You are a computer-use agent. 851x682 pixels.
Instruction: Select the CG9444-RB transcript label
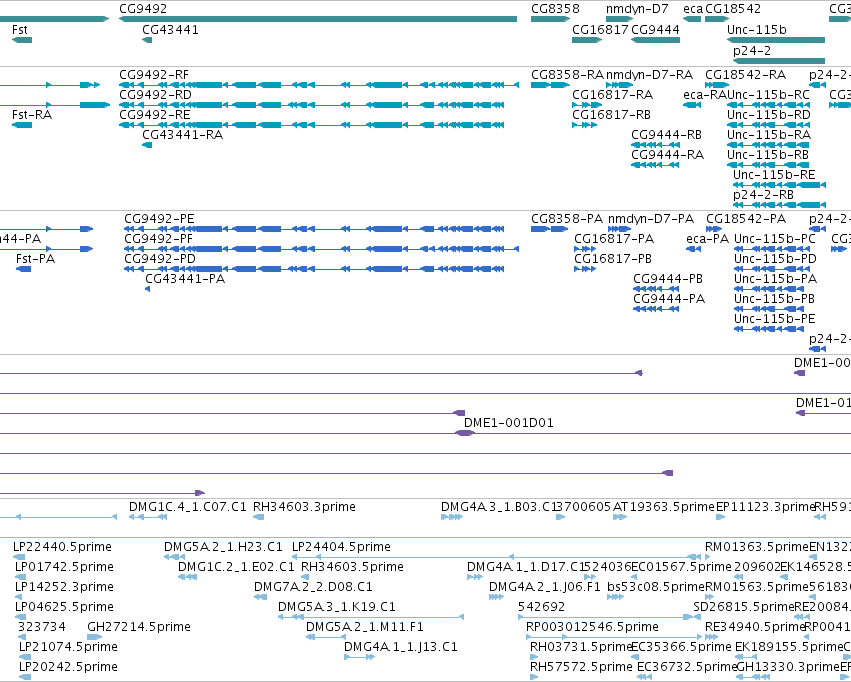coord(666,135)
